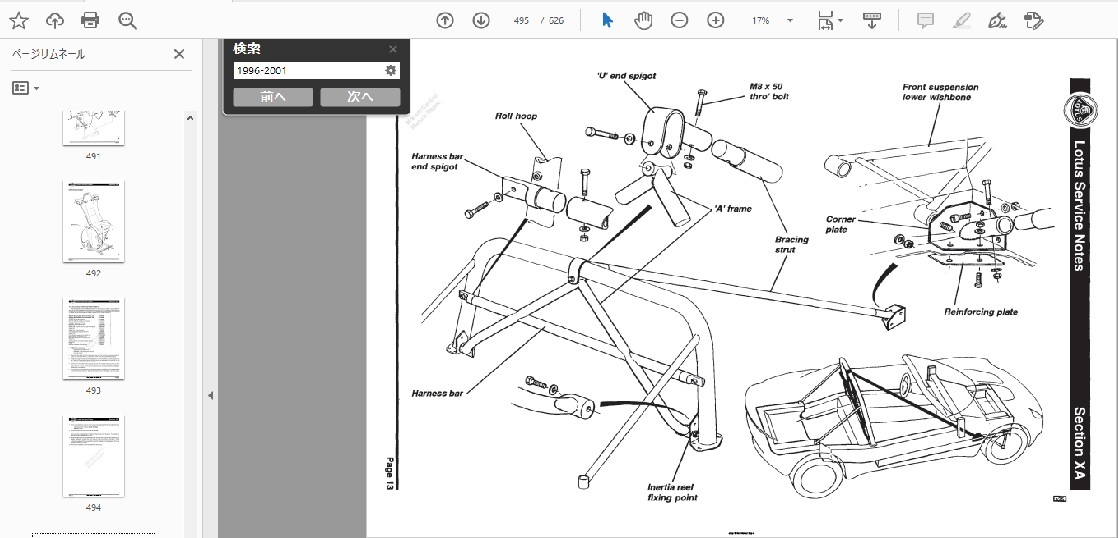This screenshot has height=538, width=1118.
Task: Choose the selection arrow tool
Action: [x=607, y=21]
